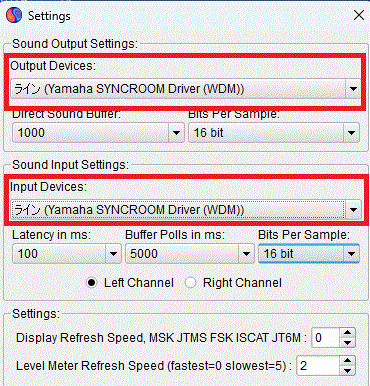
Task: Increase the Display Refresh Speed value
Action: pos(347,333)
